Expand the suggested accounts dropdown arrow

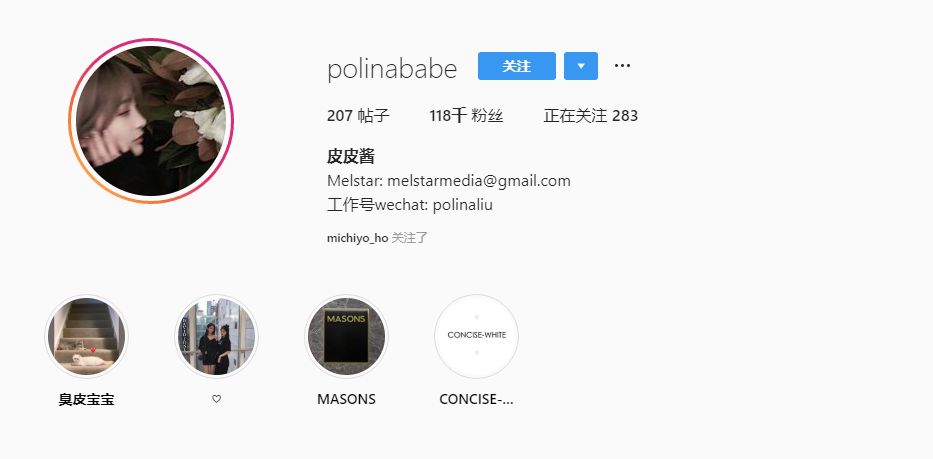[581, 66]
